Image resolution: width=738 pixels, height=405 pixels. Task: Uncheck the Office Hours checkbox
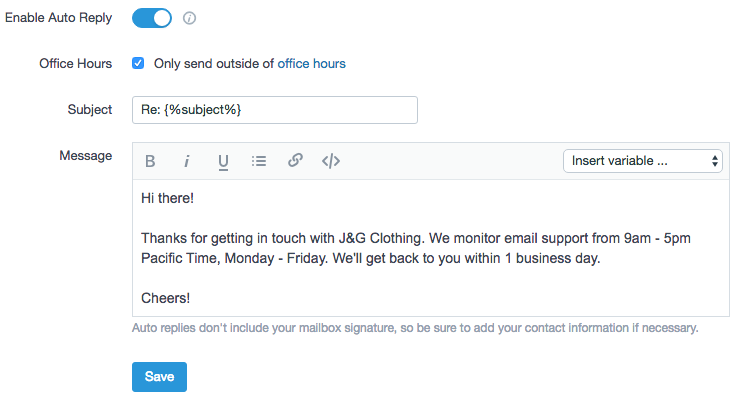(x=138, y=63)
